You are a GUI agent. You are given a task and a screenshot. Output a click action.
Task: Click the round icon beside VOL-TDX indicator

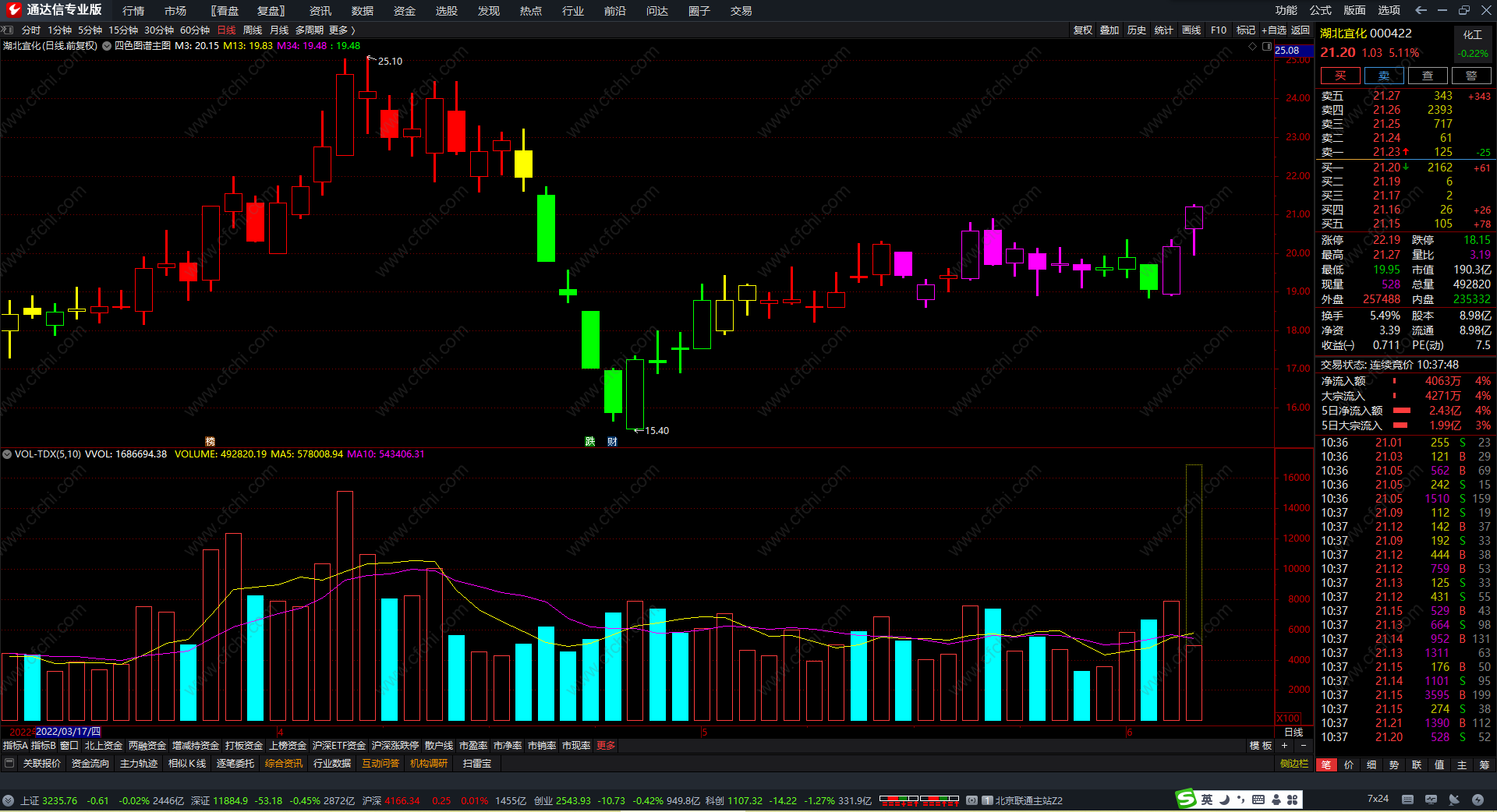pyautogui.click(x=7, y=454)
